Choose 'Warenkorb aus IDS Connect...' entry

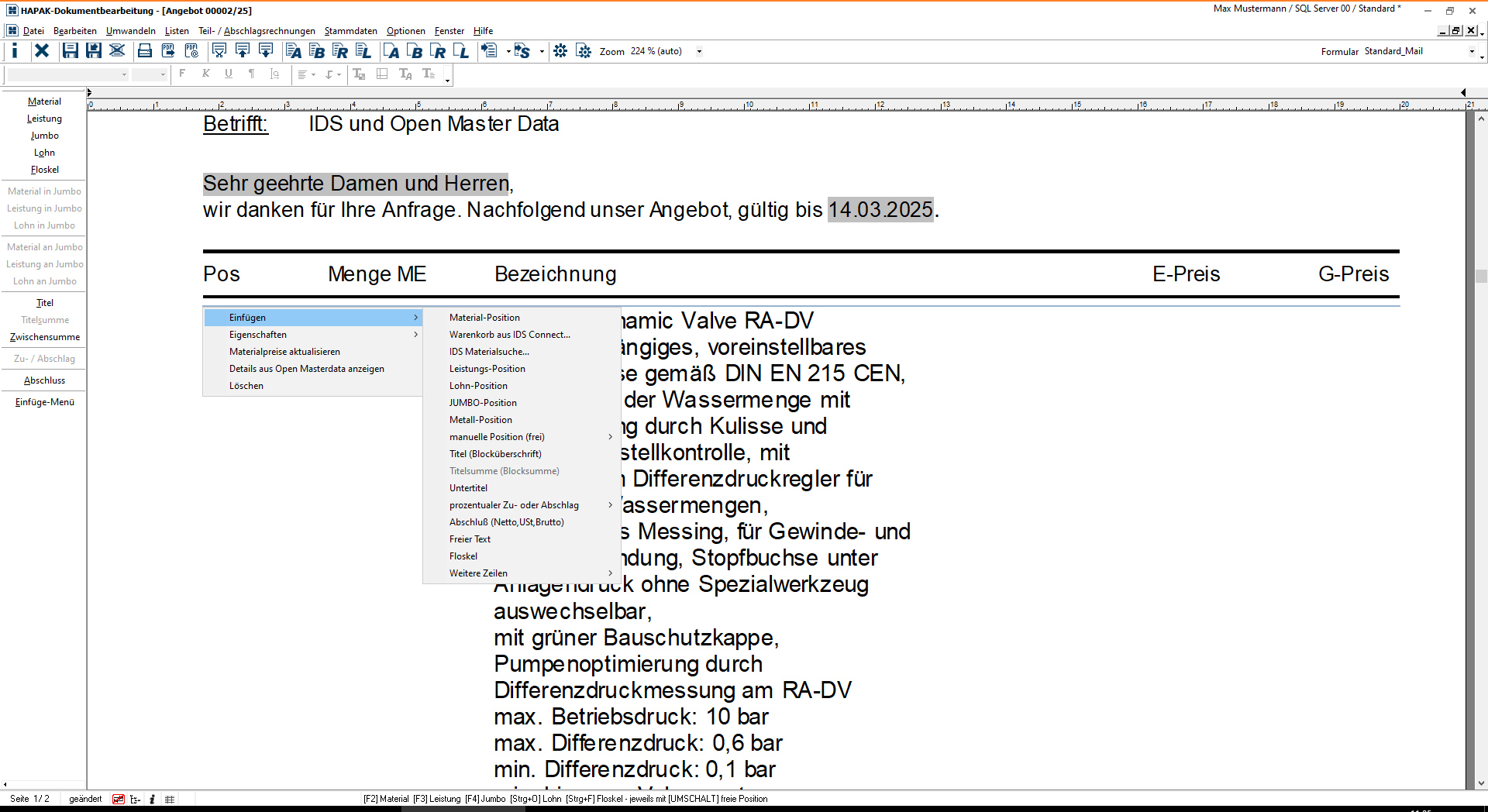coord(509,335)
